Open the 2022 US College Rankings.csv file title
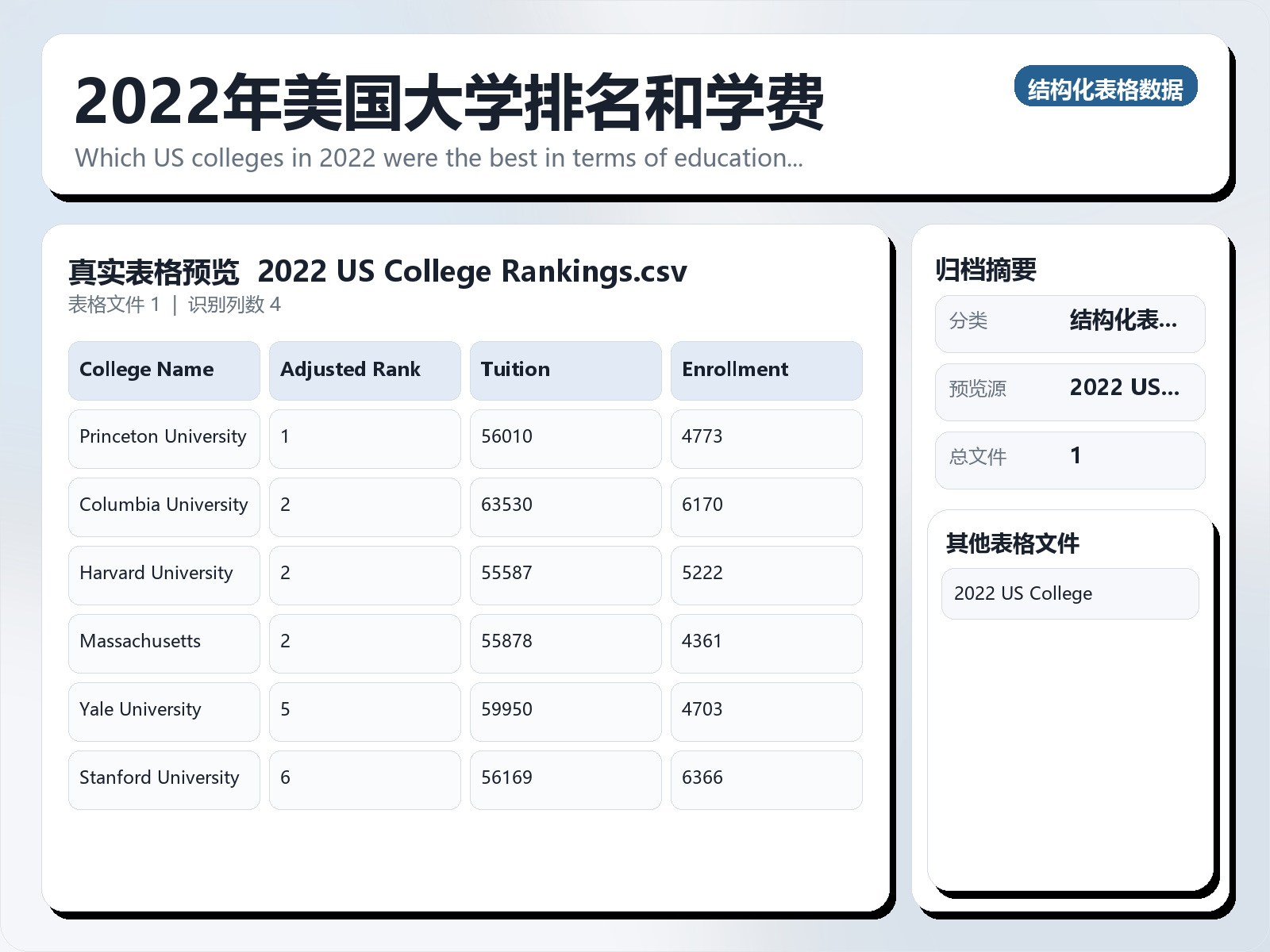This screenshot has width=1270, height=952. click(x=474, y=271)
